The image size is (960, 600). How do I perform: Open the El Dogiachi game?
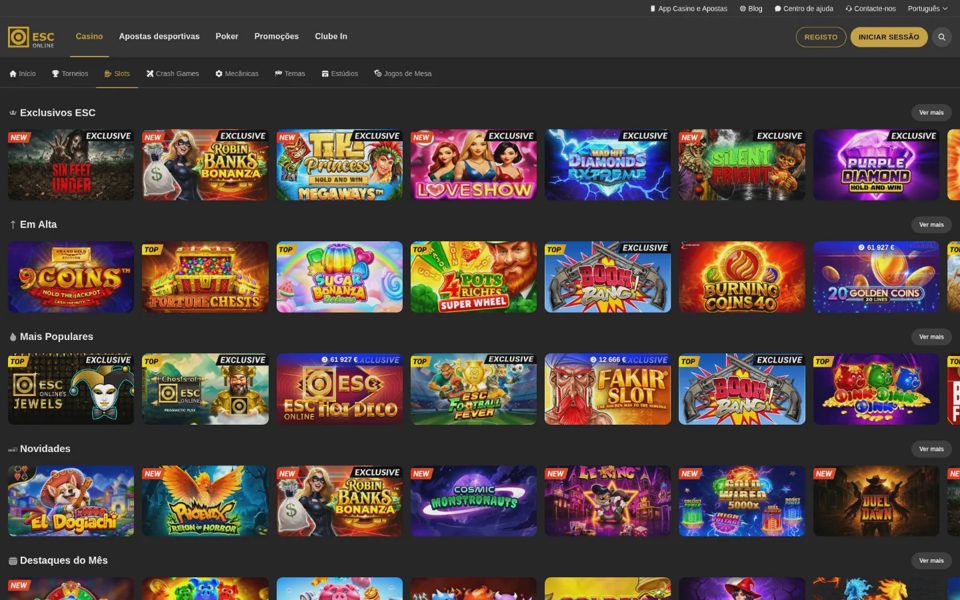click(71, 501)
